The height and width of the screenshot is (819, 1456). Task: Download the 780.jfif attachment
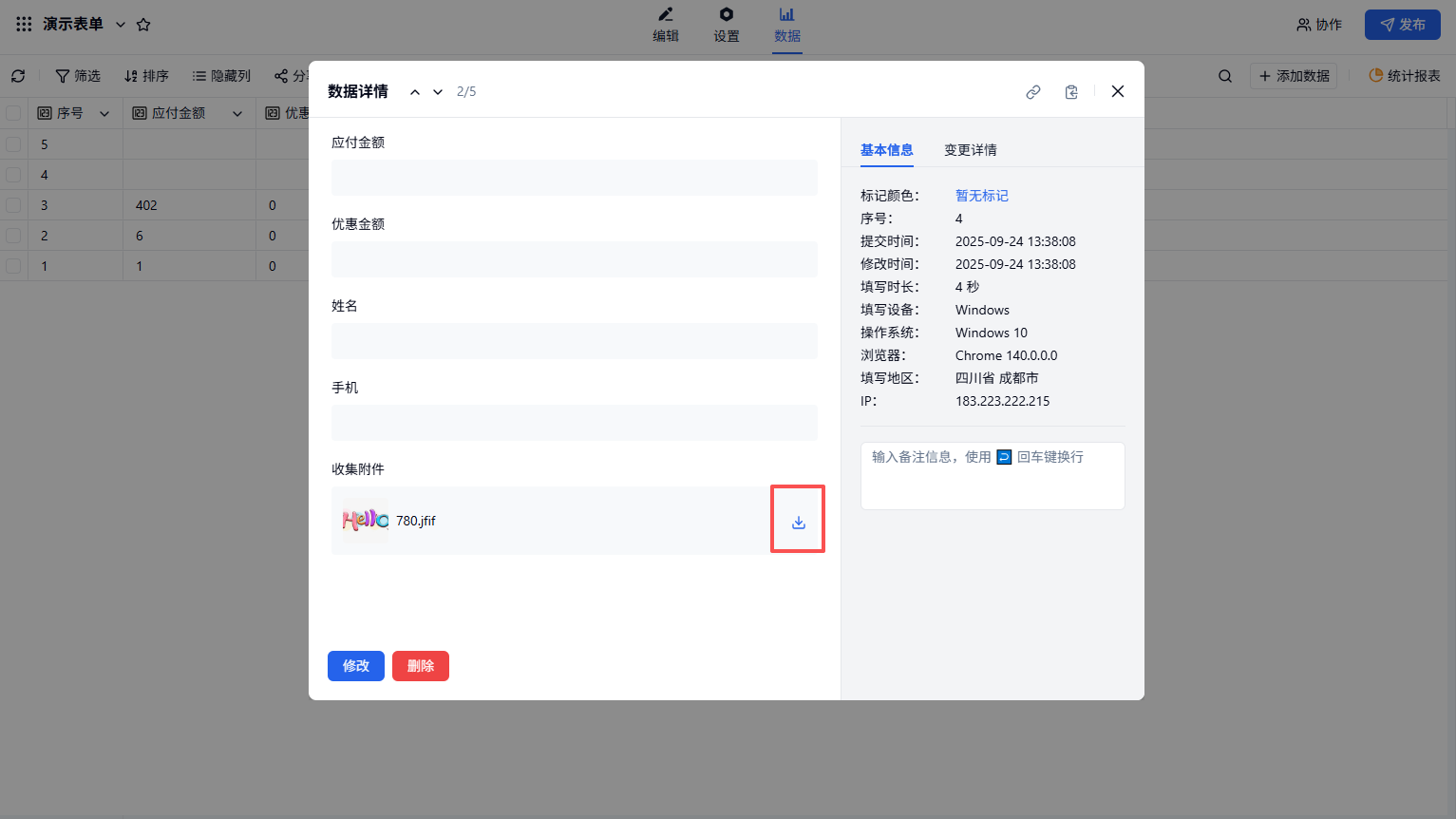(x=798, y=522)
